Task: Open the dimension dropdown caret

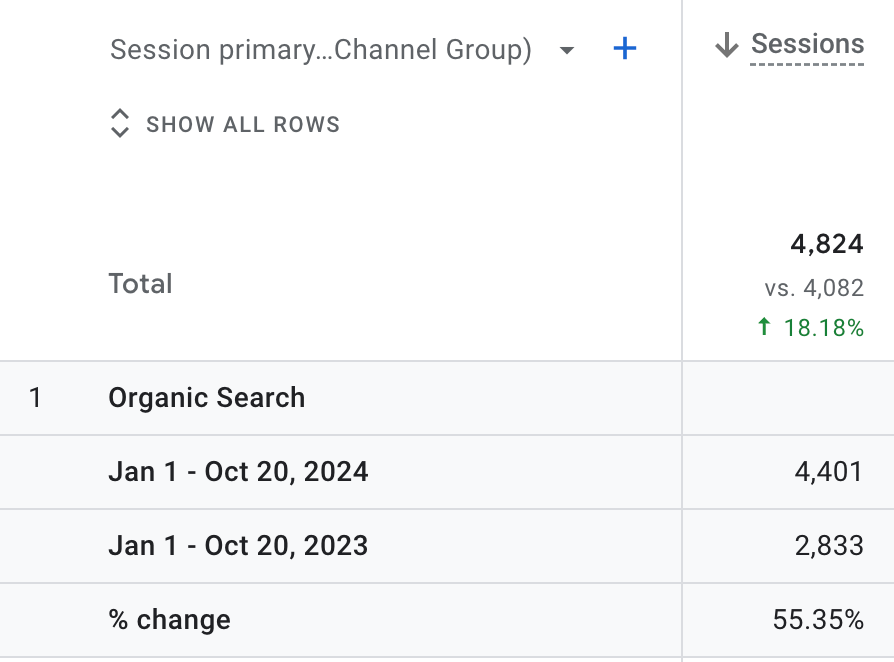Action: [x=567, y=50]
